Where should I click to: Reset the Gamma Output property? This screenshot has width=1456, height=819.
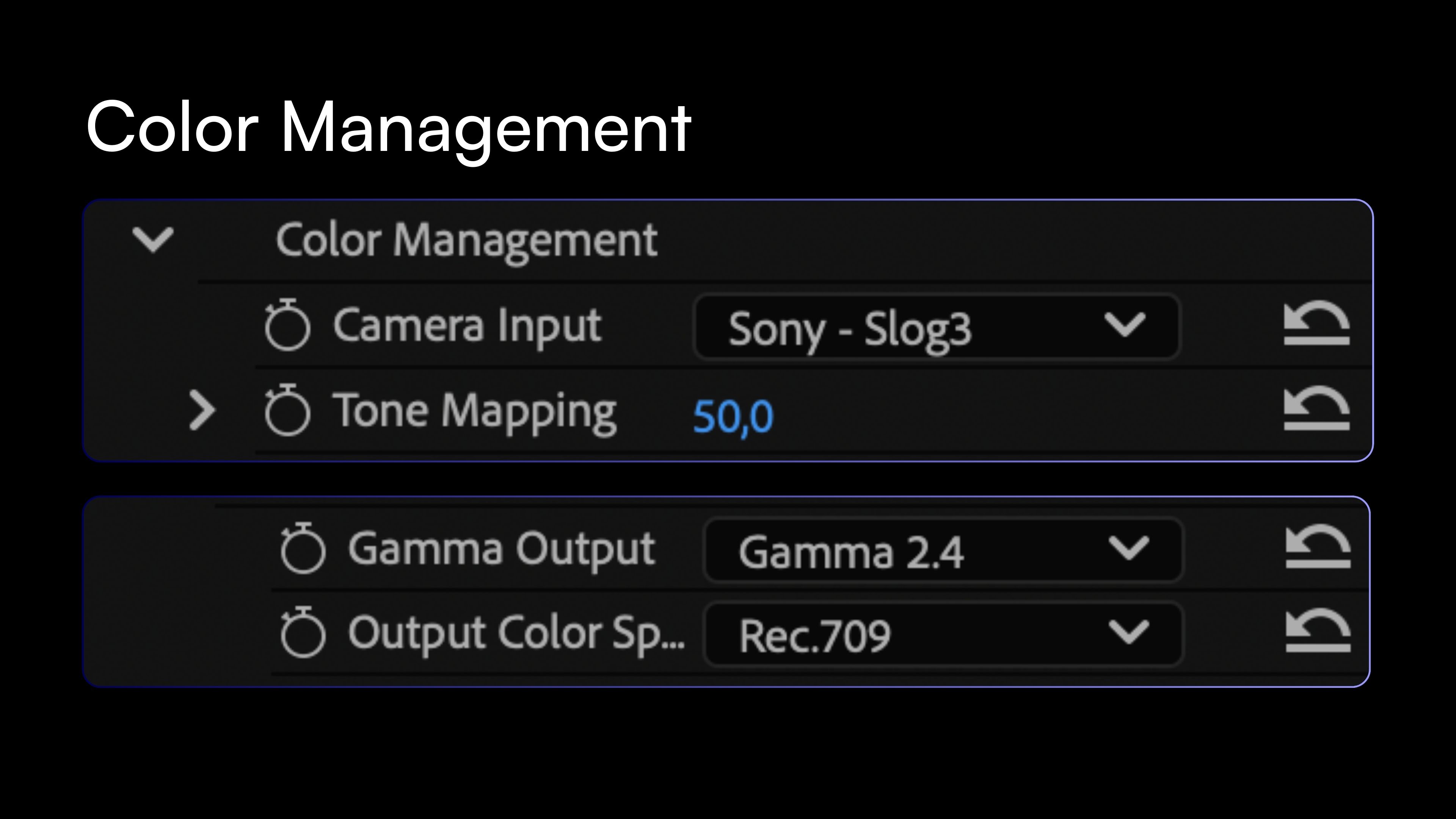(x=1318, y=547)
